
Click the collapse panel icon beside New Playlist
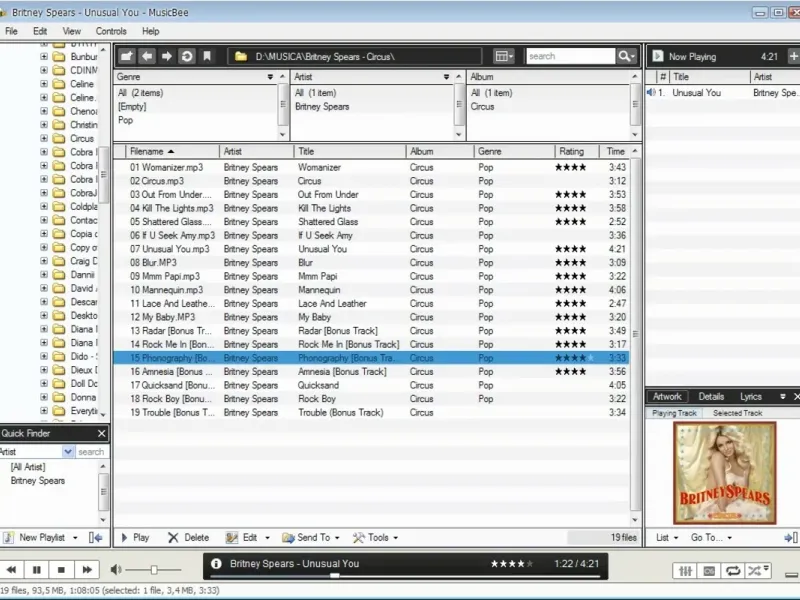(x=95, y=537)
